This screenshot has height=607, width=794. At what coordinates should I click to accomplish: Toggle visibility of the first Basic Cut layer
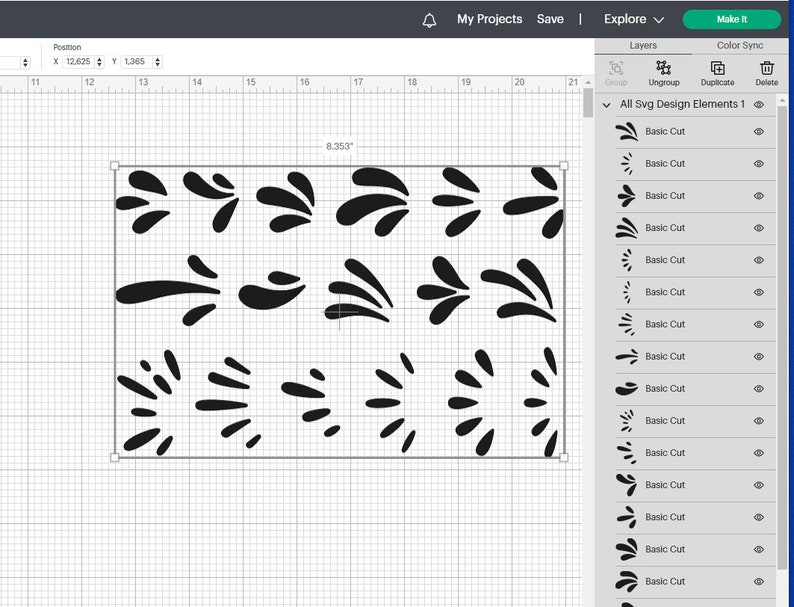point(759,132)
